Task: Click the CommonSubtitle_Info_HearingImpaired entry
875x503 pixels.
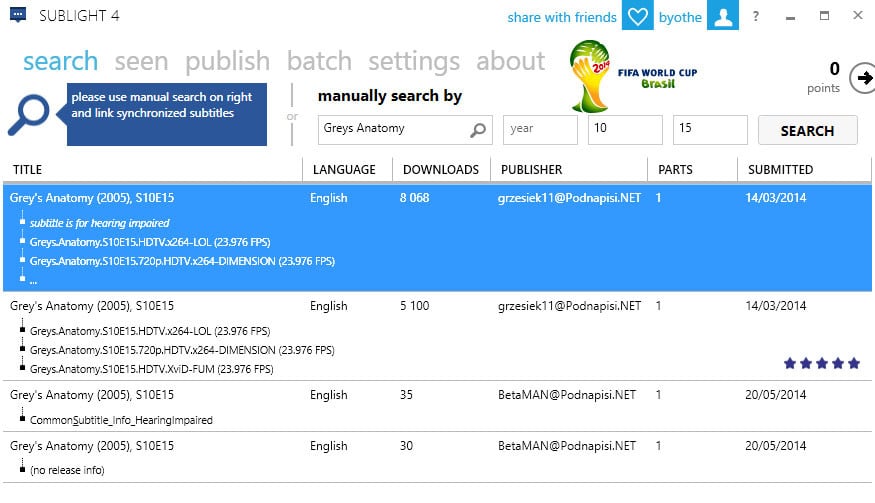Action: [121, 420]
